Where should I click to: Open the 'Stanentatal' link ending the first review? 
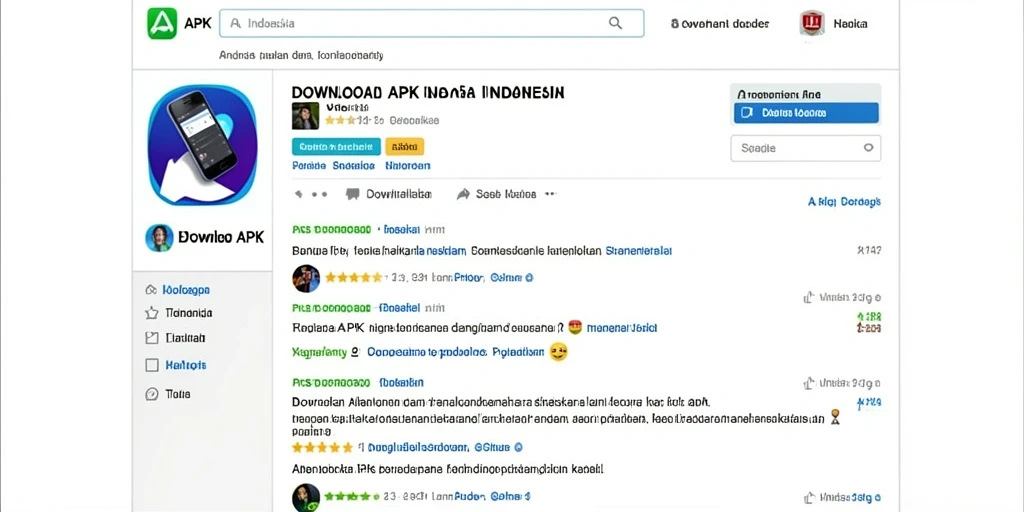click(639, 251)
